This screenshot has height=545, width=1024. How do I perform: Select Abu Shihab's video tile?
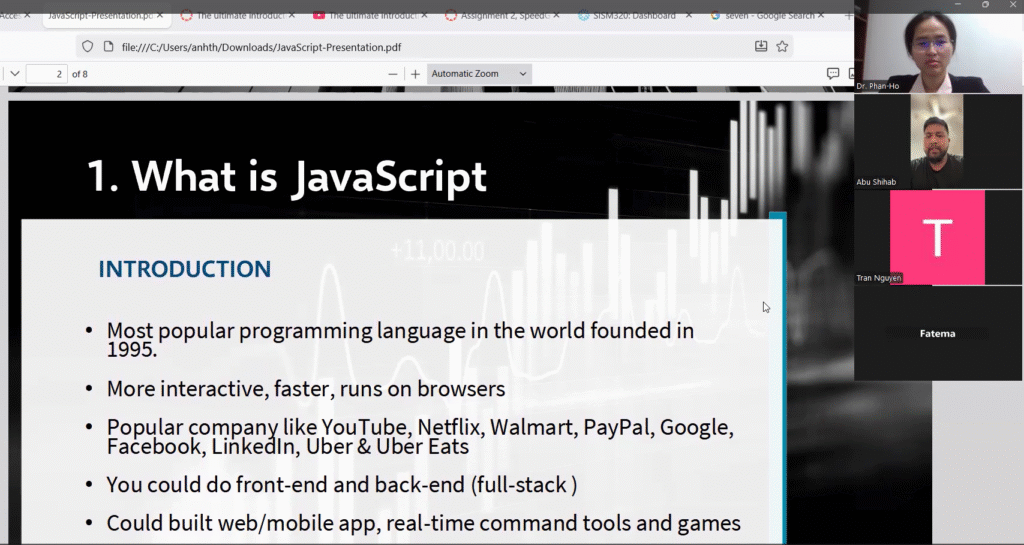937,140
